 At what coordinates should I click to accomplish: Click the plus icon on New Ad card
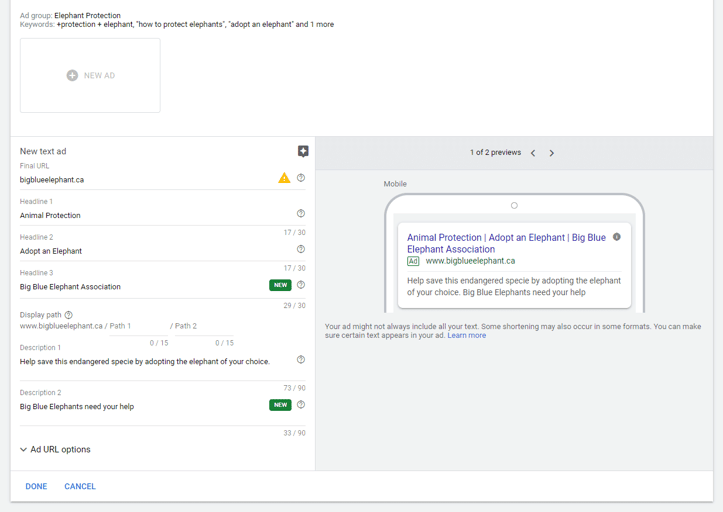(x=72, y=76)
